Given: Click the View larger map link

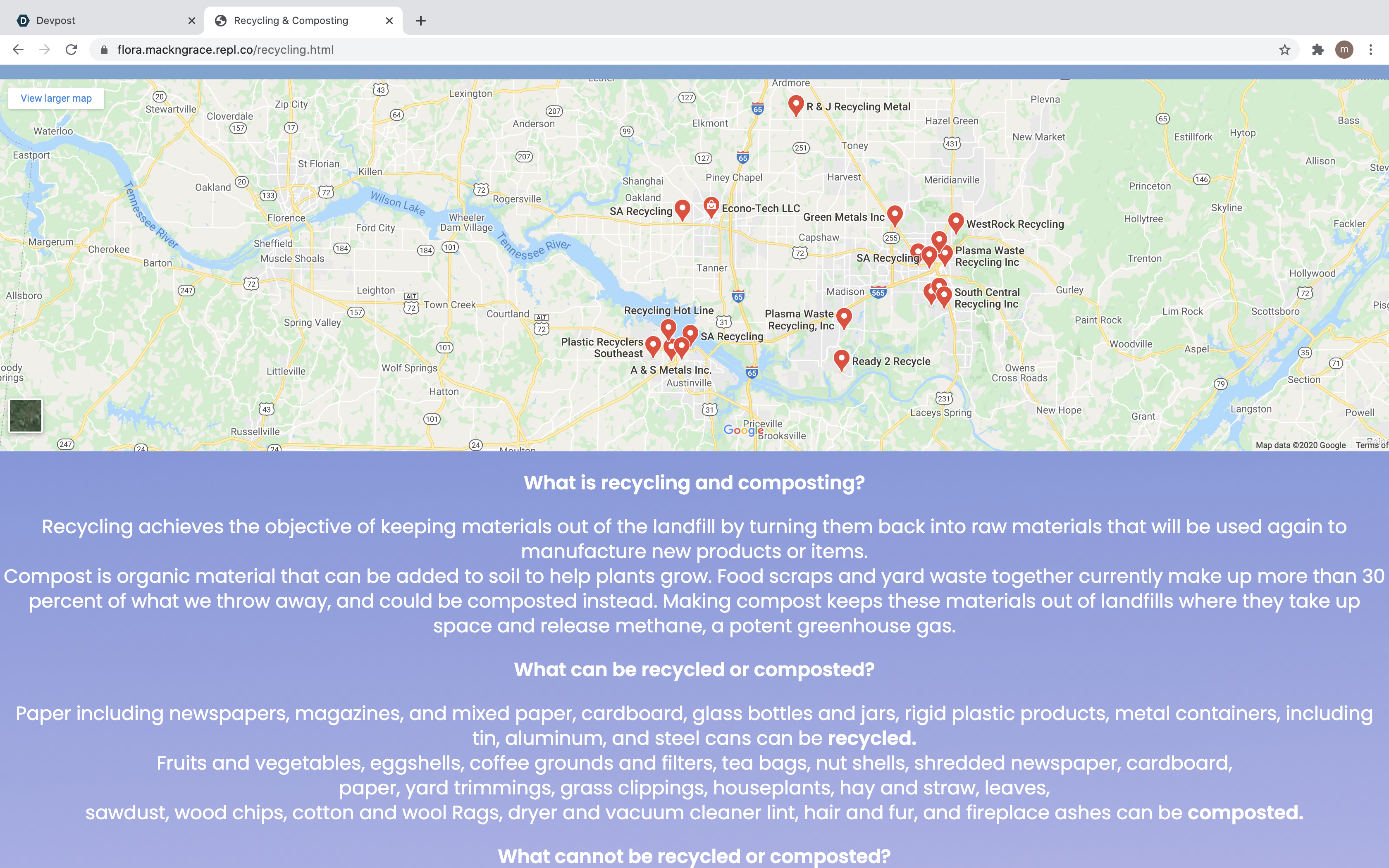Looking at the screenshot, I should pos(56,98).
